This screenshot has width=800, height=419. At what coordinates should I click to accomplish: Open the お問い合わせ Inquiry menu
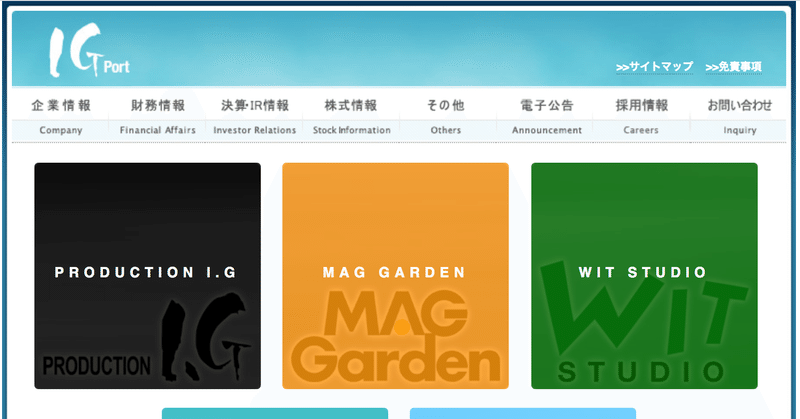[x=739, y=116]
